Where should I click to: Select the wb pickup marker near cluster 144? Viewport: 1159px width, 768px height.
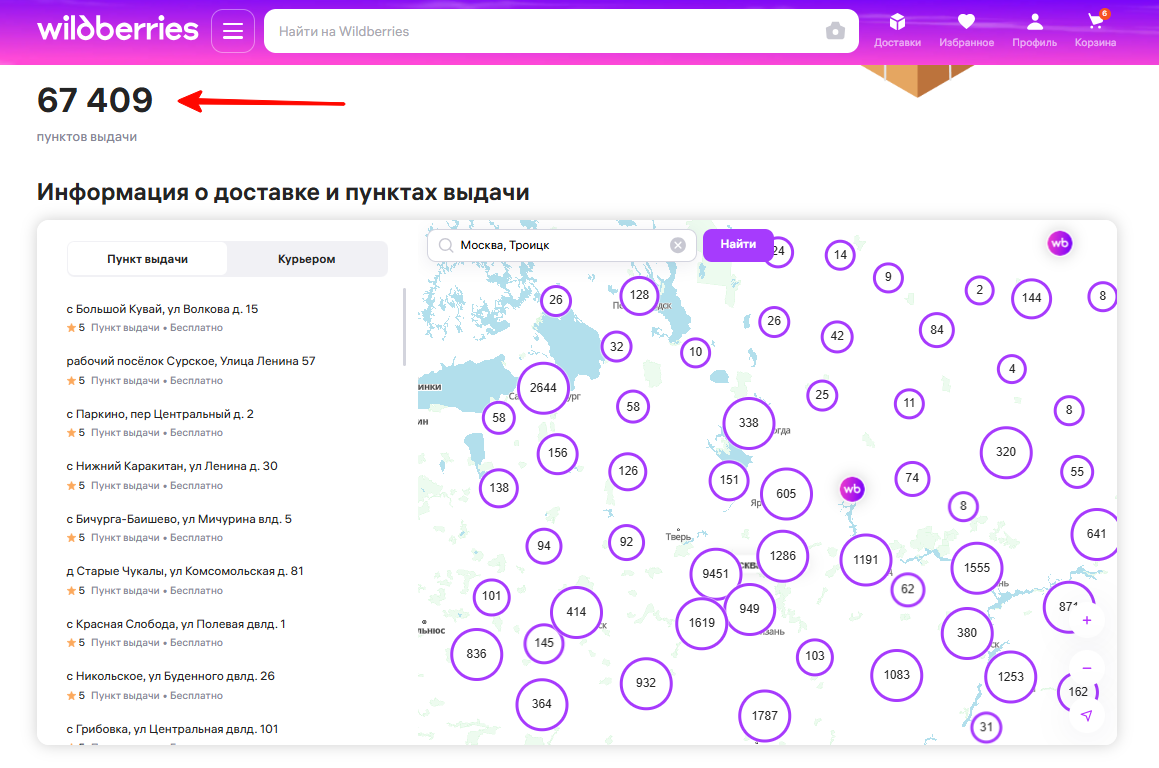click(1060, 243)
